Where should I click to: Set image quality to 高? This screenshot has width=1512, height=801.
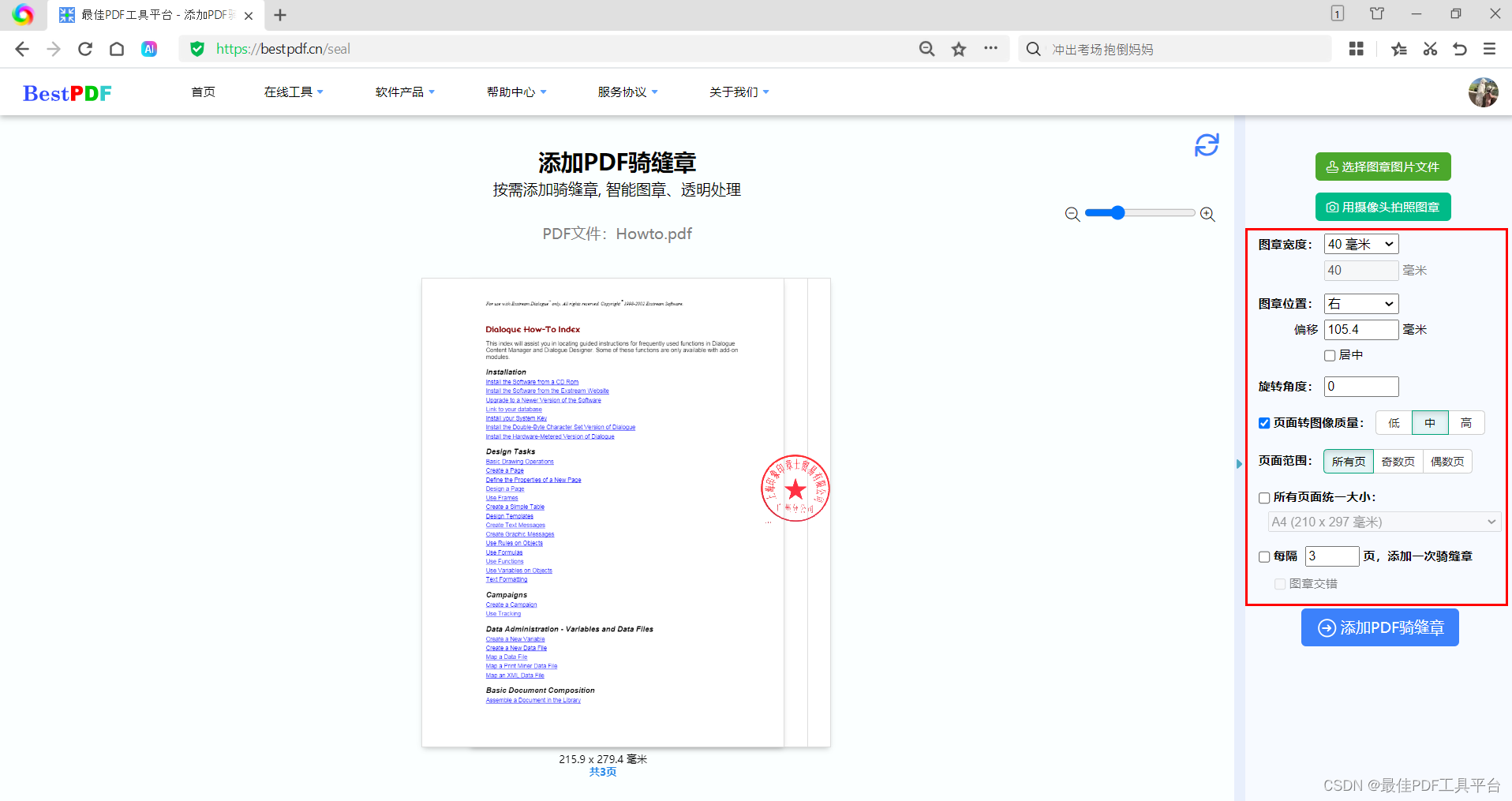(1466, 423)
